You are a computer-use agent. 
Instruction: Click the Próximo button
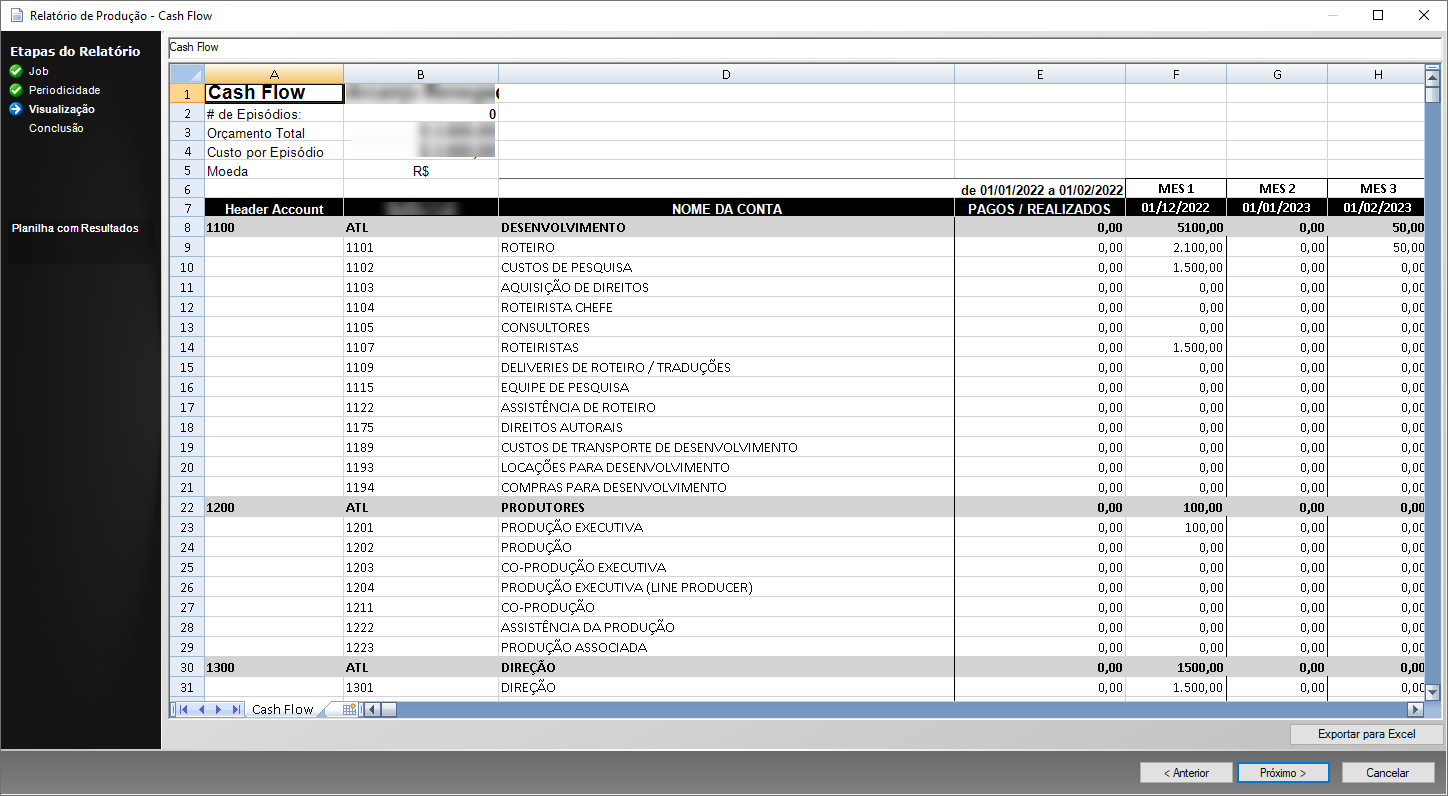[x=1283, y=772]
